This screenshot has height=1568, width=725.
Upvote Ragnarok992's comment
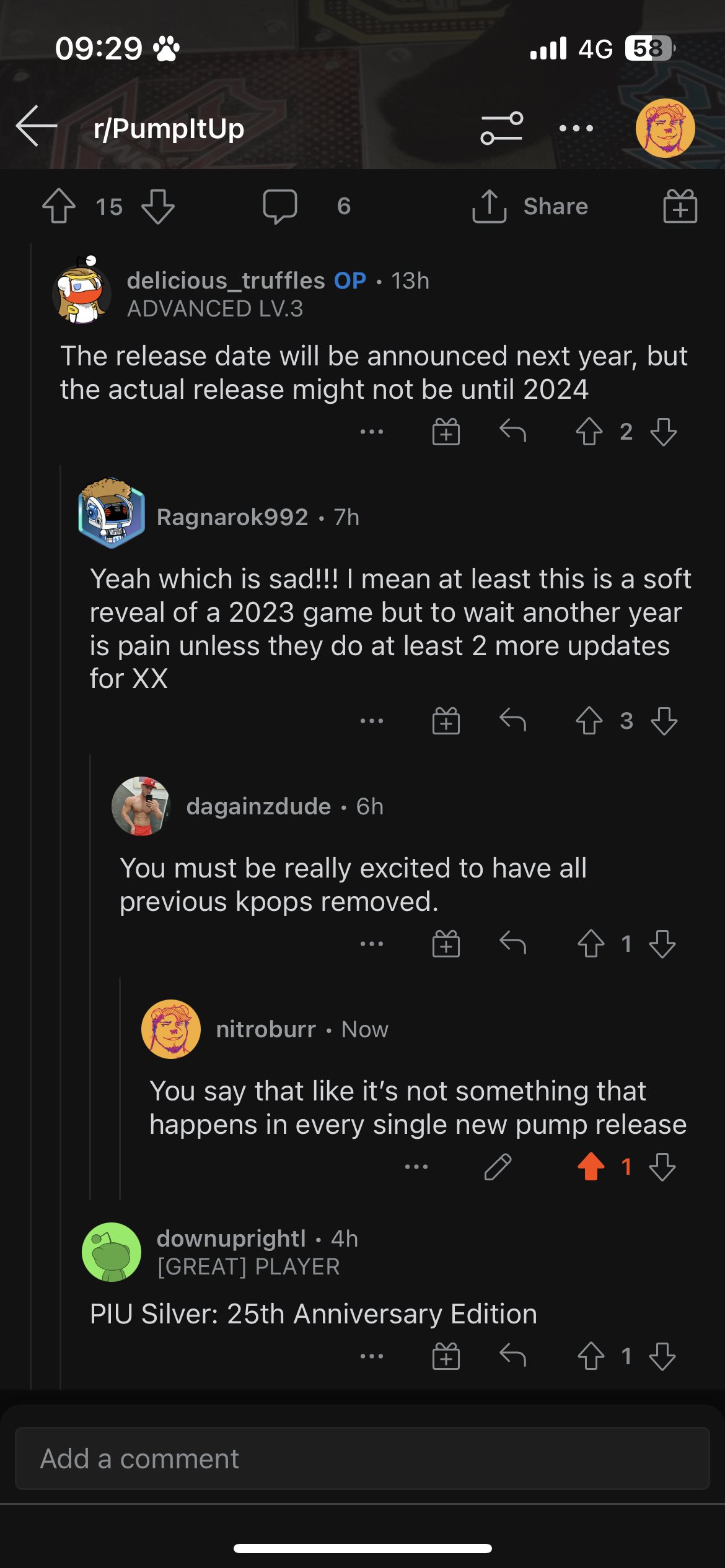(589, 721)
